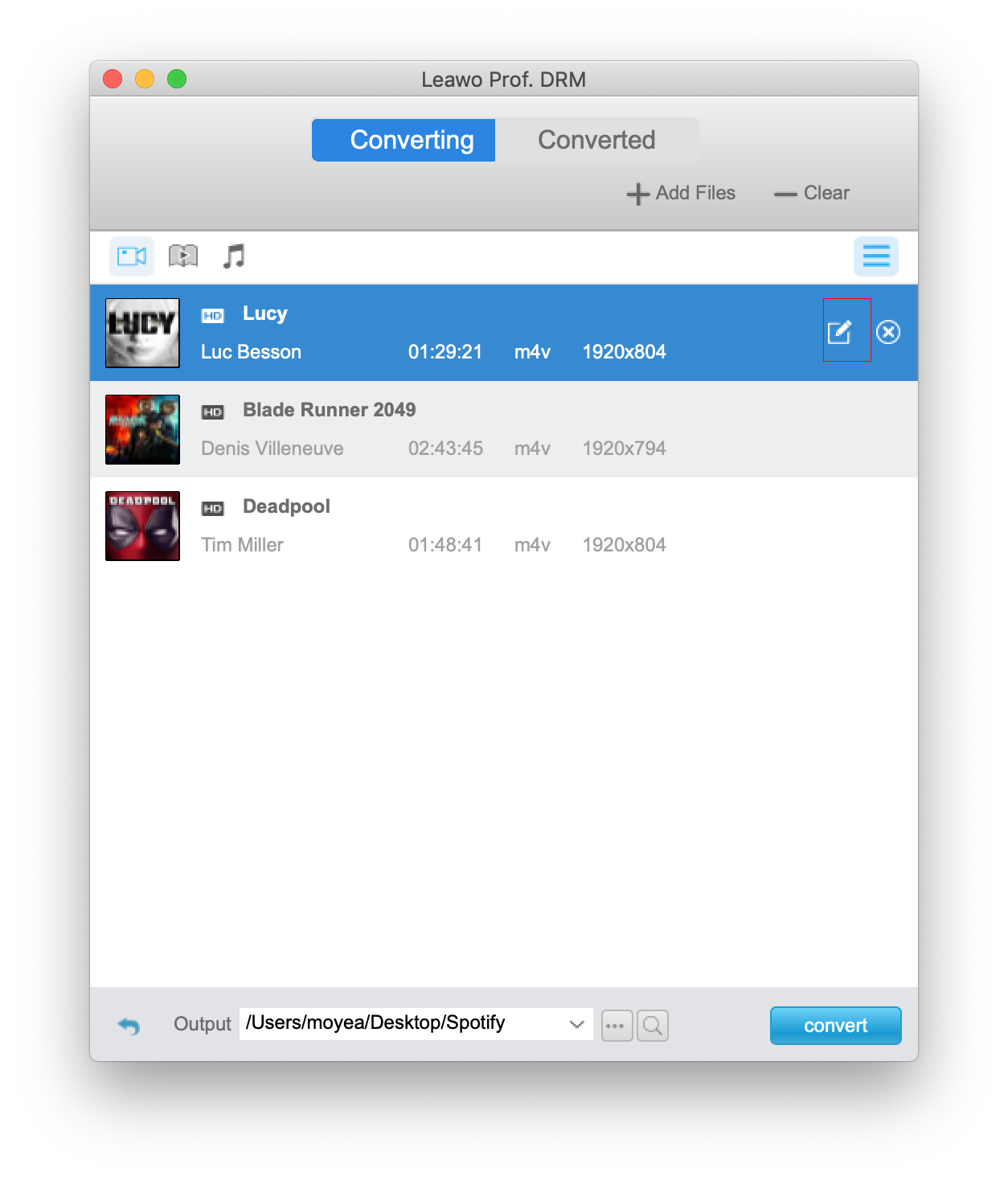1008x1180 pixels.
Task: Open the Converted tab
Action: click(x=596, y=140)
